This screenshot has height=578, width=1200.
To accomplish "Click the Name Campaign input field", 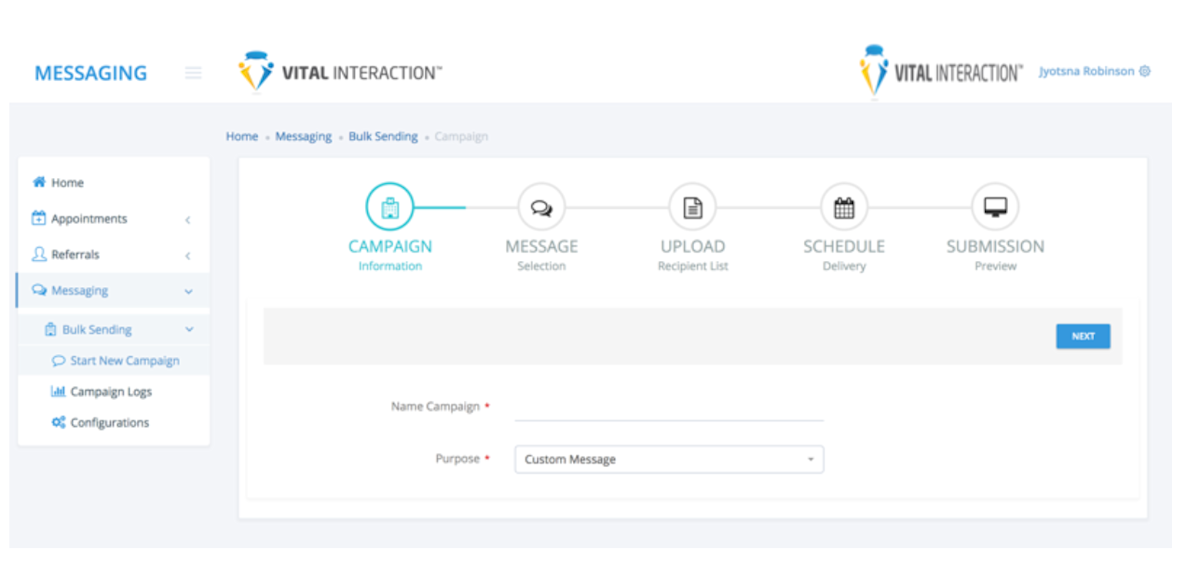I will (669, 408).
